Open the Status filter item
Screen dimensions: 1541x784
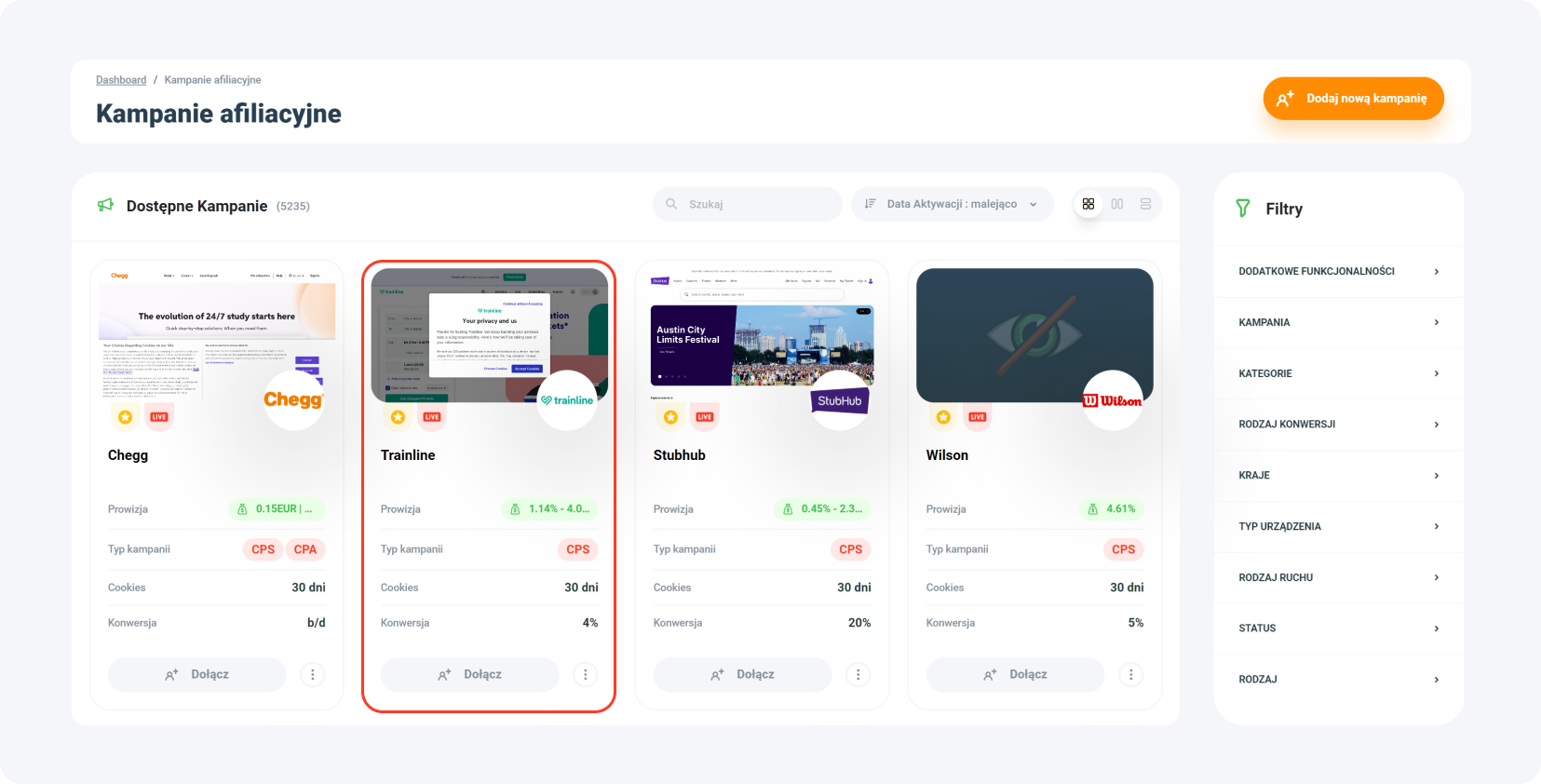tap(1338, 629)
